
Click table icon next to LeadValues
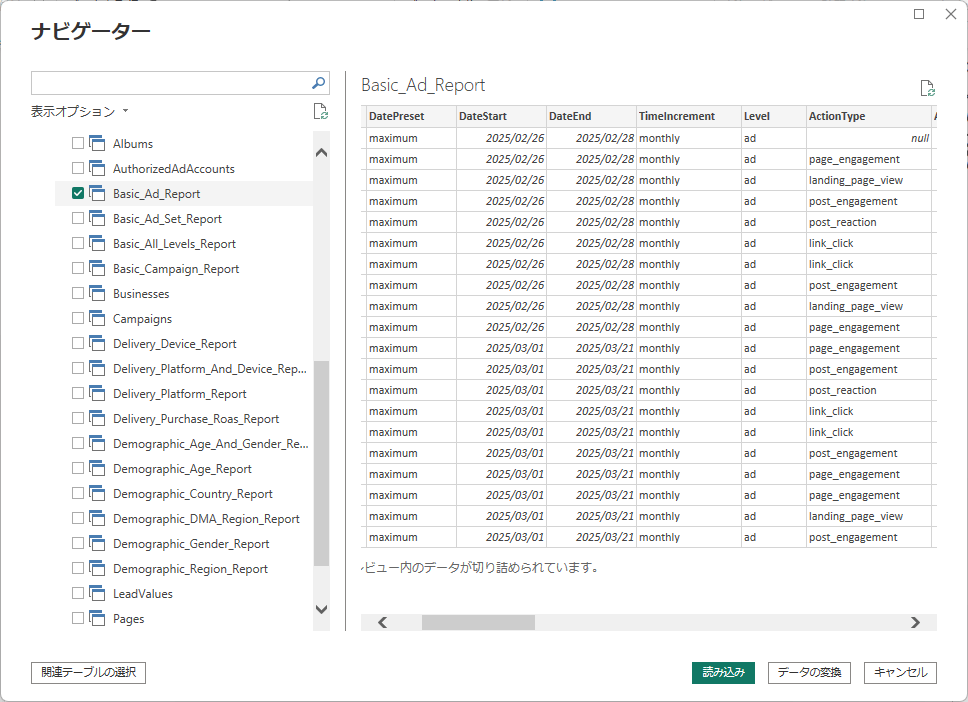[97, 593]
